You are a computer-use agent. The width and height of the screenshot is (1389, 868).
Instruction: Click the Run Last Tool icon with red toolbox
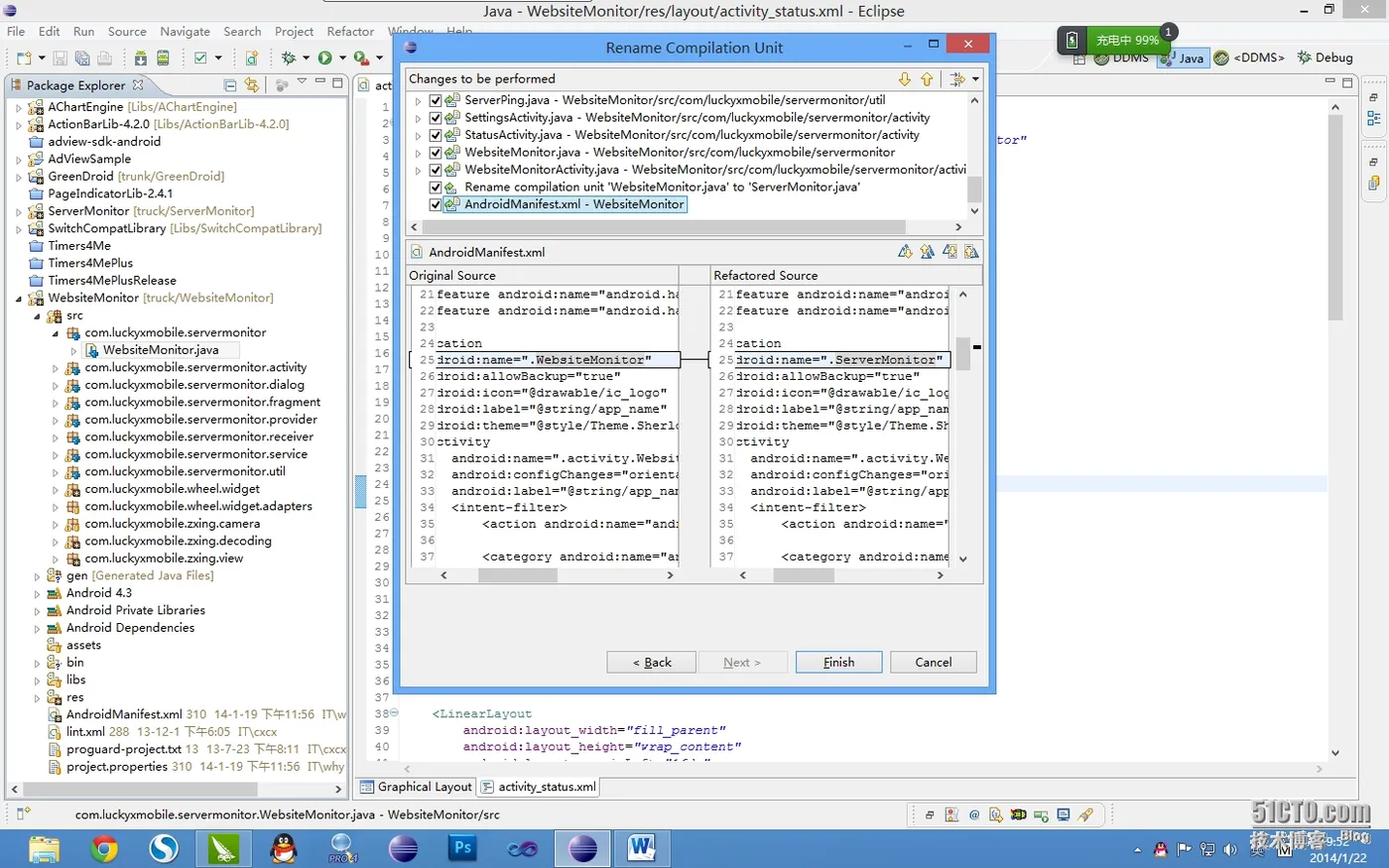(x=361, y=59)
